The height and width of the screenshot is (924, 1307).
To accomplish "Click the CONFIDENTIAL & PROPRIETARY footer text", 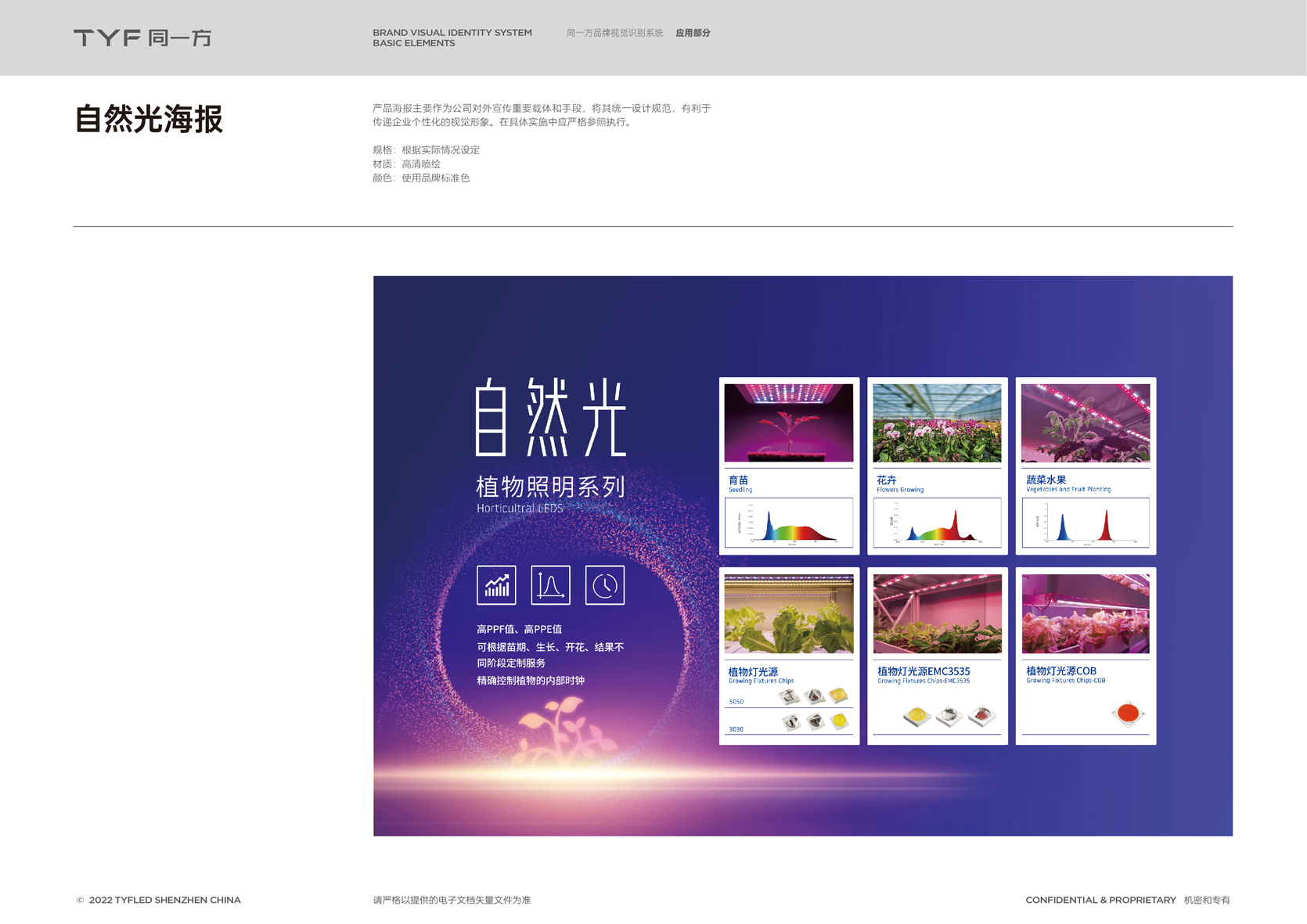I will pos(1100,901).
